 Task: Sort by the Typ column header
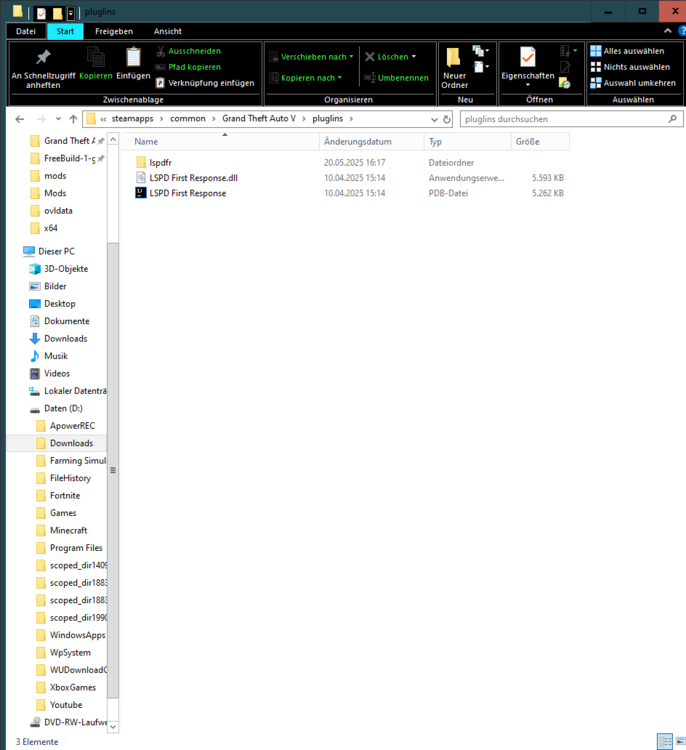(x=467, y=142)
